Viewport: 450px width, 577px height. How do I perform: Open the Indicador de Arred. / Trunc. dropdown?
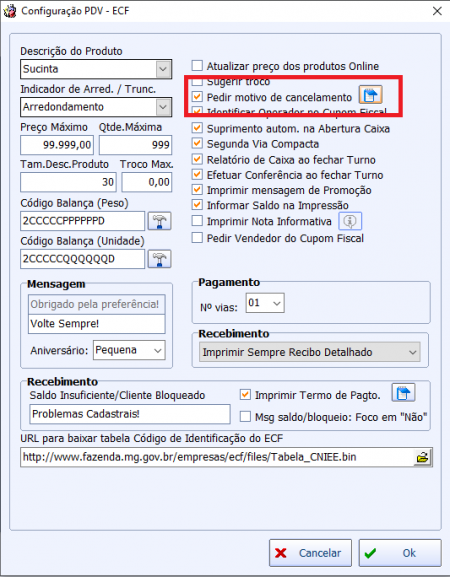(x=163, y=107)
